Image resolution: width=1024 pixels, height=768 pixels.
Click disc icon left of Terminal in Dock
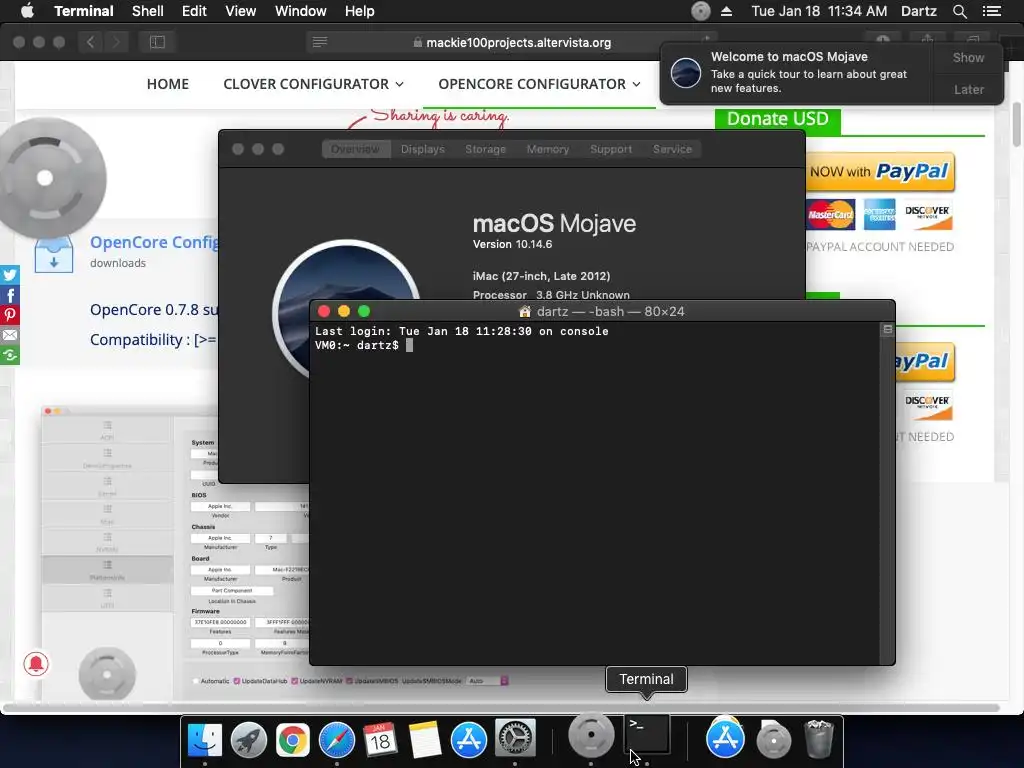tap(591, 735)
